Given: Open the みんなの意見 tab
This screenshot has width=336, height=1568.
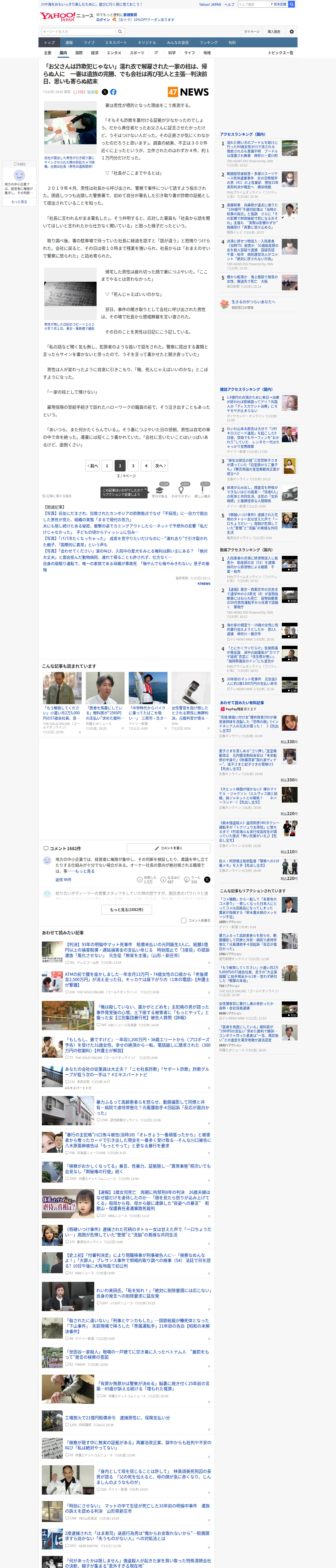Looking at the screenshot, I should [x=177, y=43].
